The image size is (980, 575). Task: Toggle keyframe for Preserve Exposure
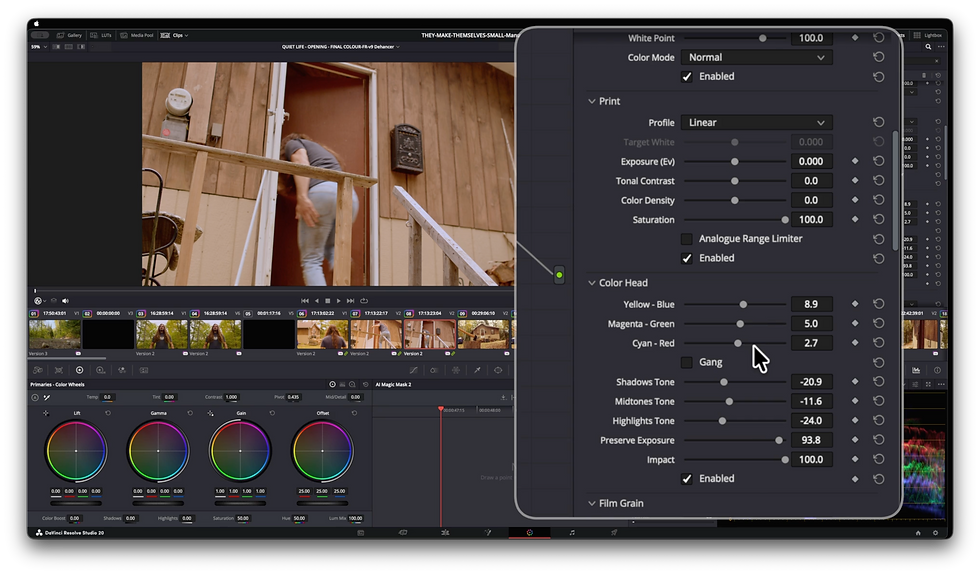855,440
